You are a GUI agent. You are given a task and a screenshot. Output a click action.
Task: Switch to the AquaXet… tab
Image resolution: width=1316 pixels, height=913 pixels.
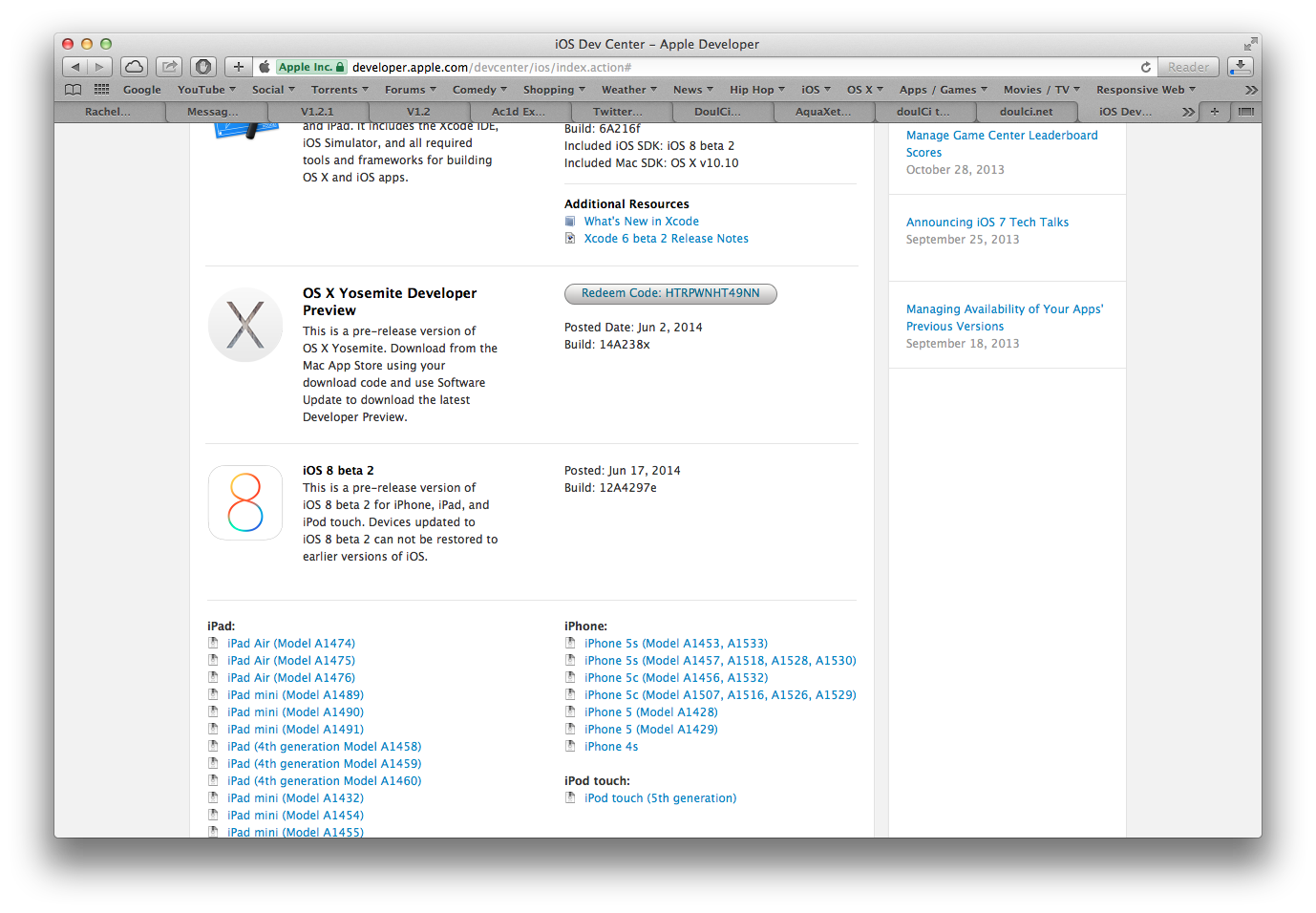coord(823,112)
